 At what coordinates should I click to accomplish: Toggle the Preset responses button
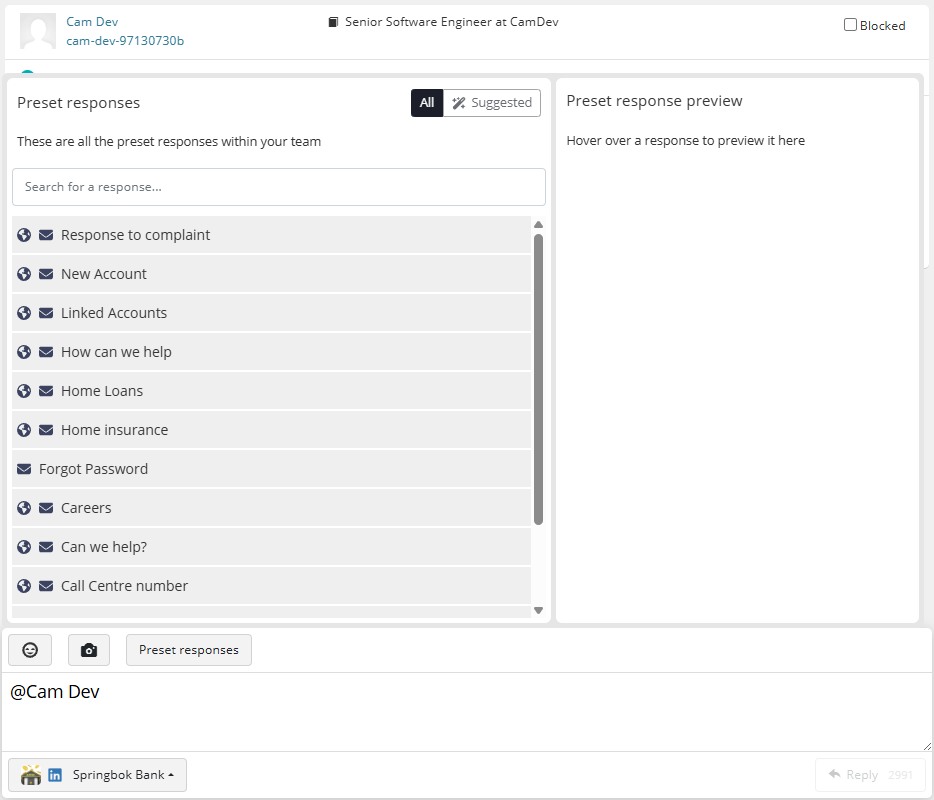click(189, 650)
